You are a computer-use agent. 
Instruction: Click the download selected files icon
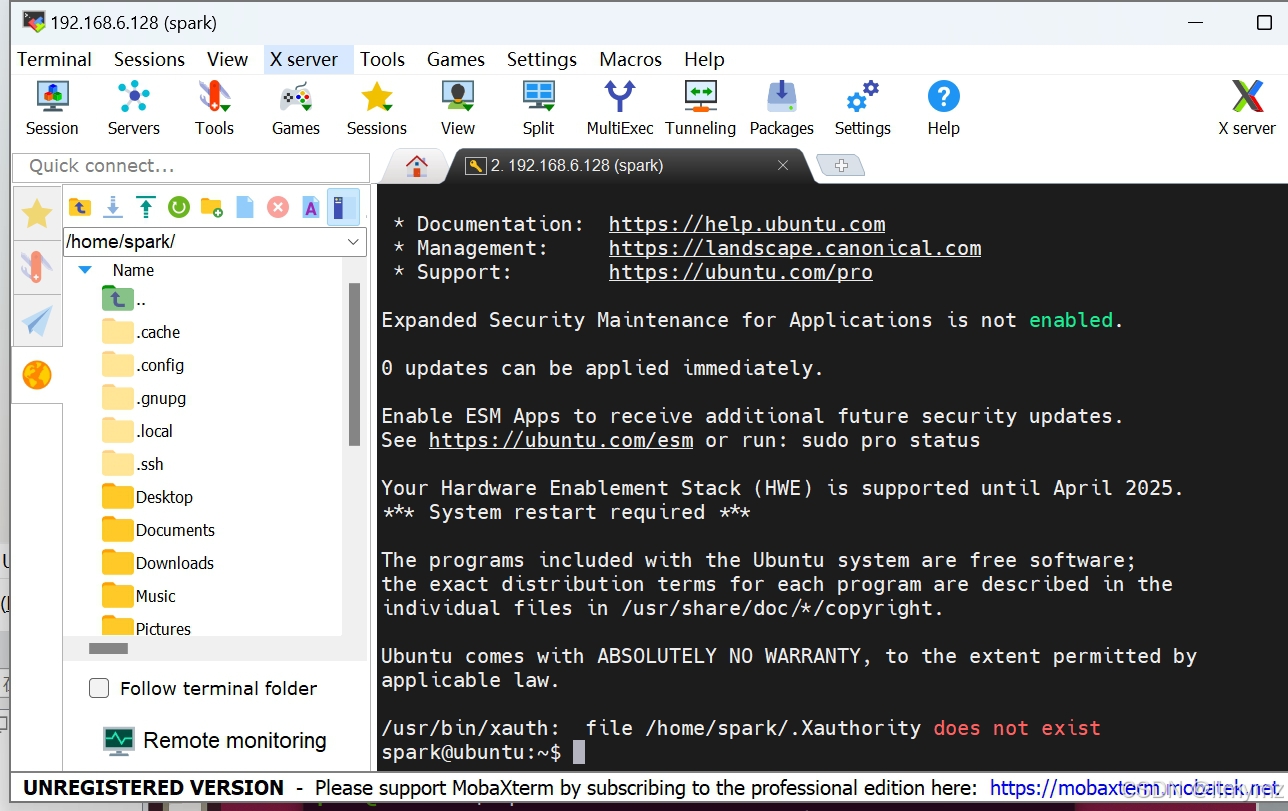click(113, 207)
